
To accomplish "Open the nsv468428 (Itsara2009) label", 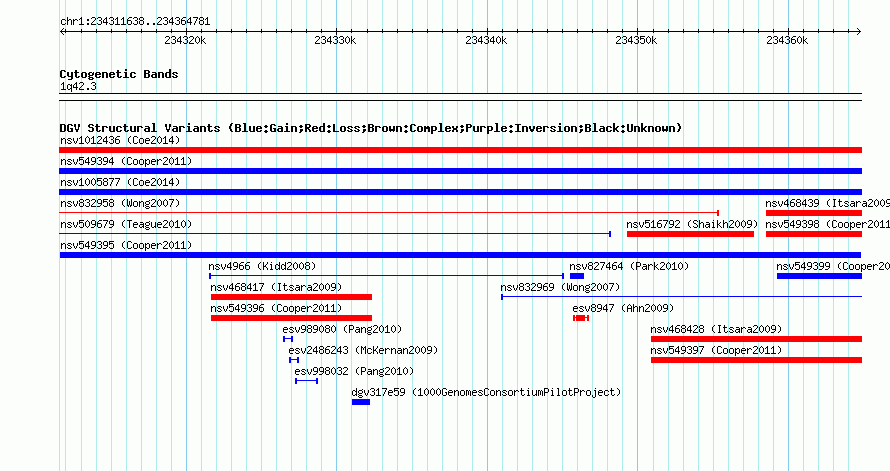I will (x=716, y=329).
